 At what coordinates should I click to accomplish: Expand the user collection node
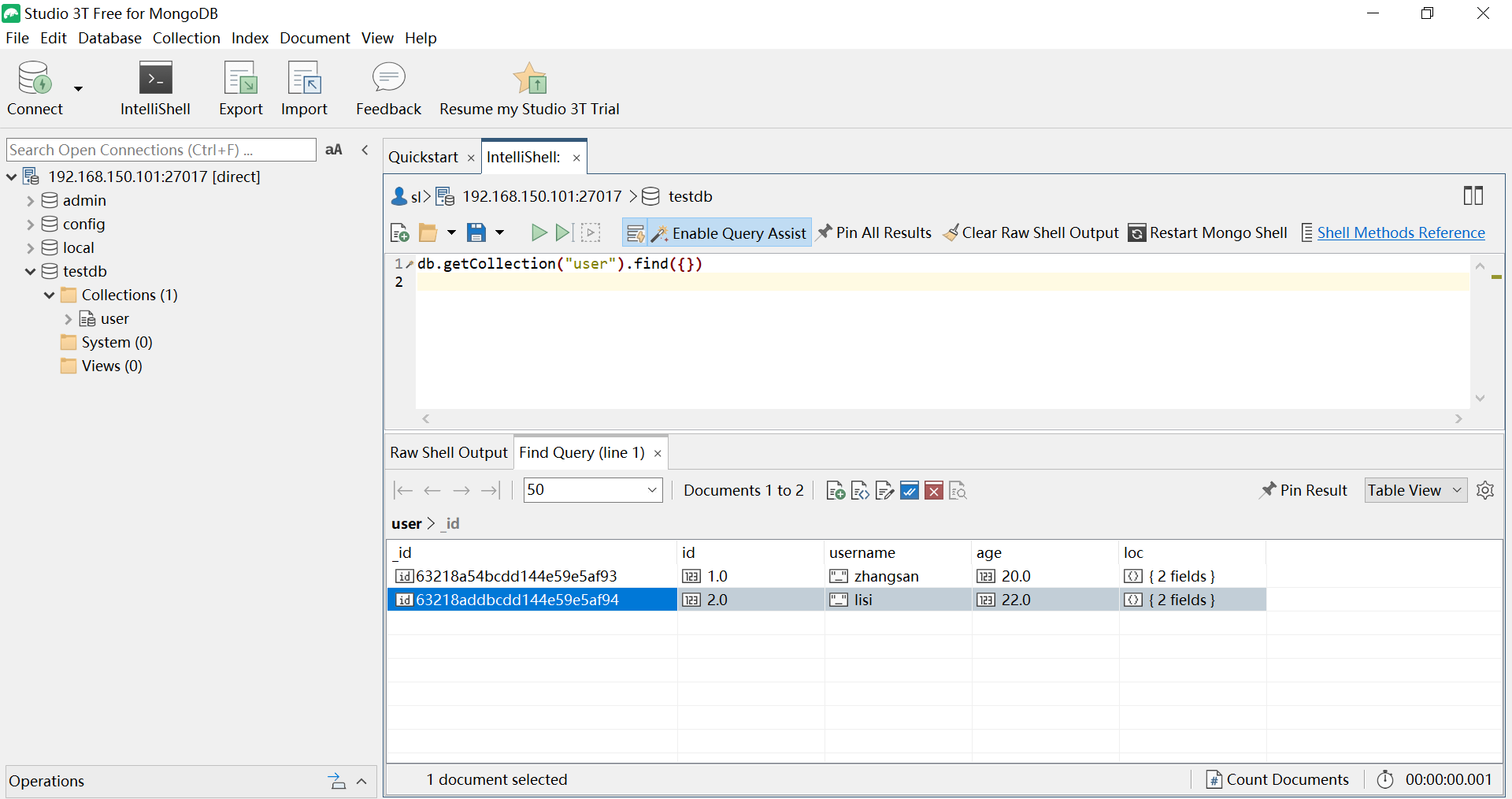pyautogui.click(x=68, y=319)
